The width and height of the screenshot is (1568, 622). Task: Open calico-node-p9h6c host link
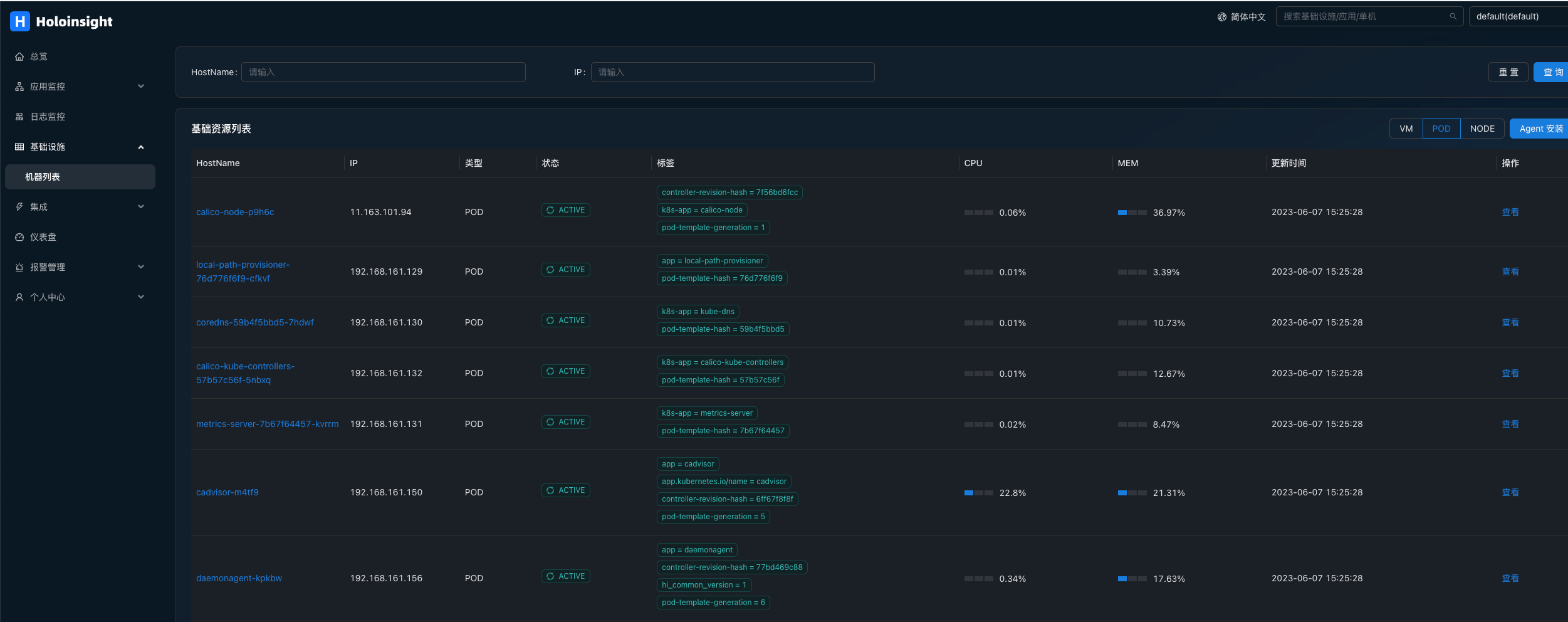point(235,212)
